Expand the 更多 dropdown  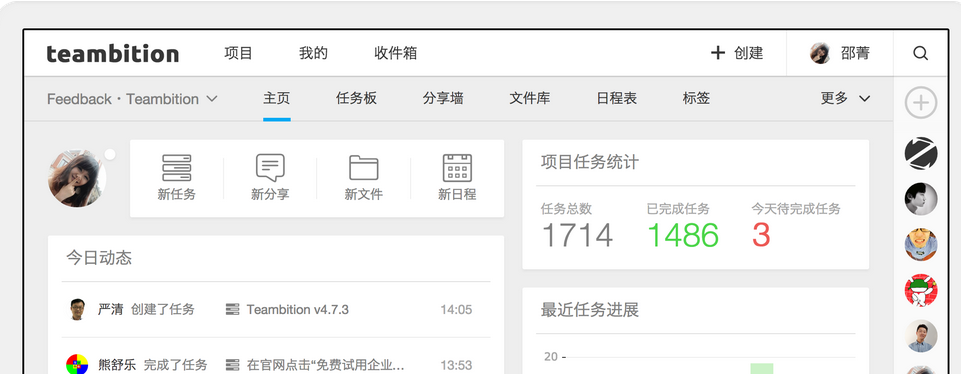click(845, 98)
